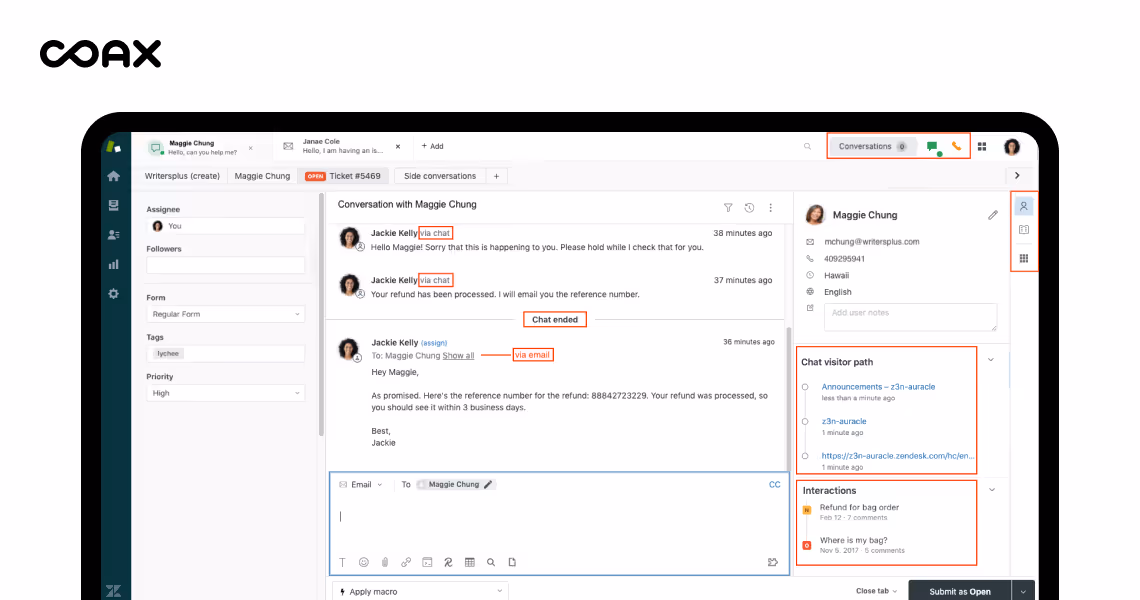Click the orange phone talk icon
The image size is (1140, 600).
(956, 146)
